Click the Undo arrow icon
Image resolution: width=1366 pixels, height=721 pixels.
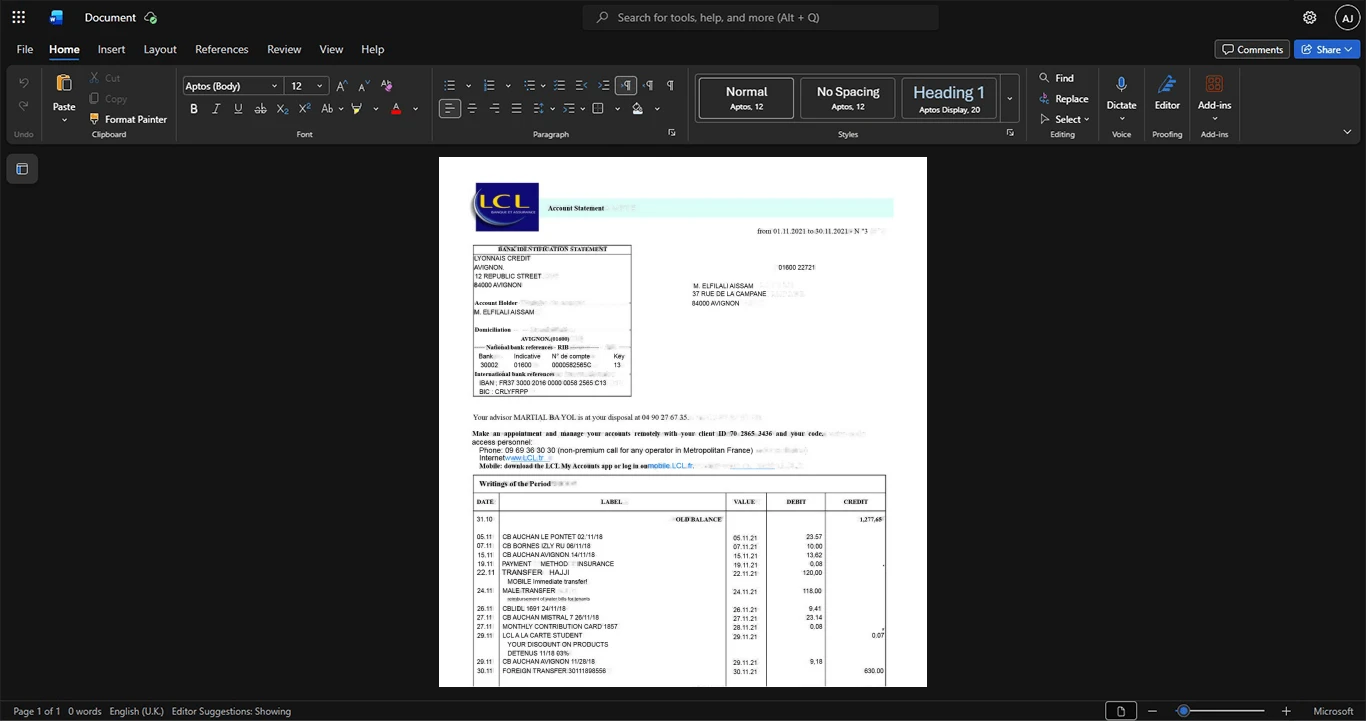(24, 83)
